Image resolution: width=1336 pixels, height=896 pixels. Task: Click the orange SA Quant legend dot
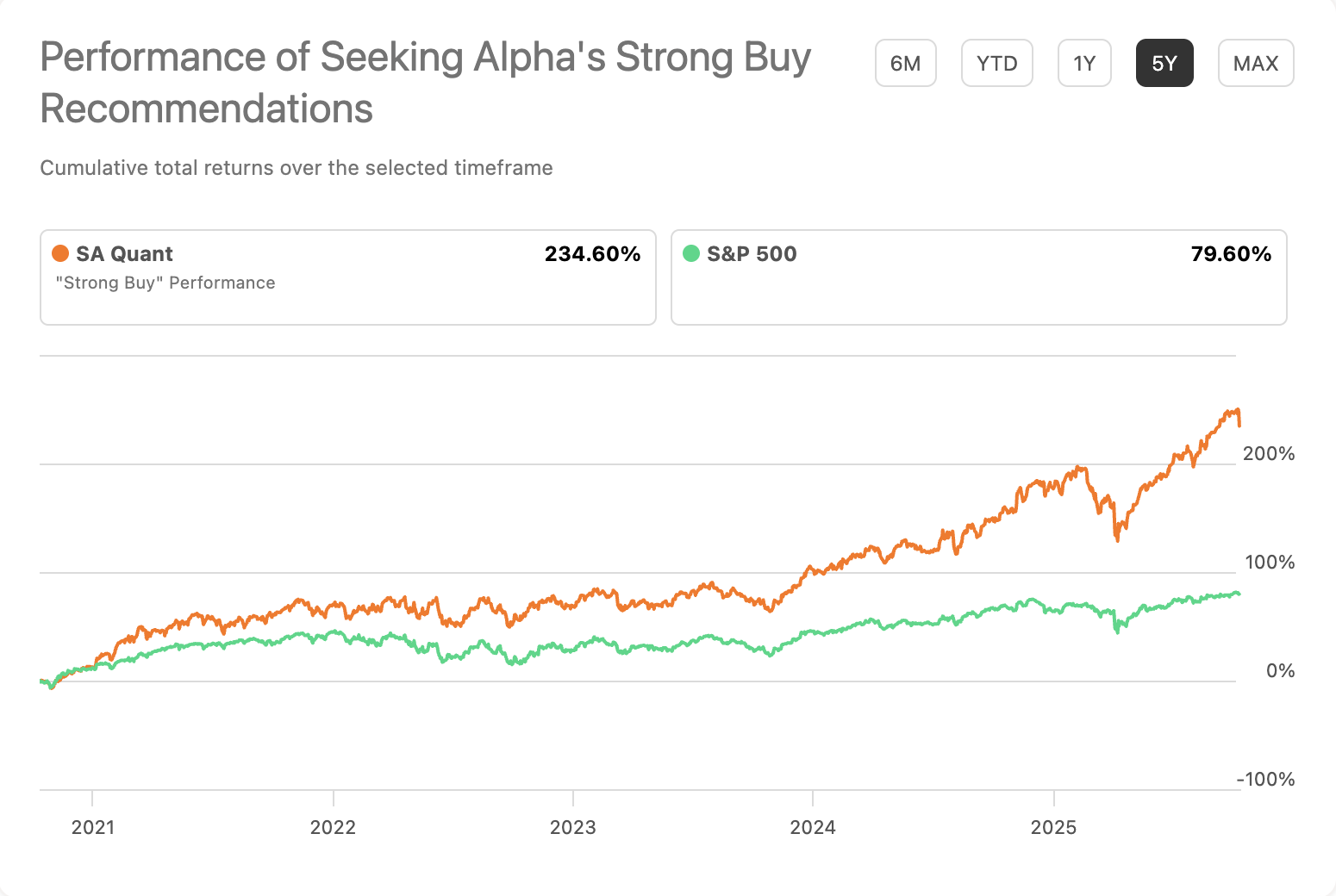59,253
